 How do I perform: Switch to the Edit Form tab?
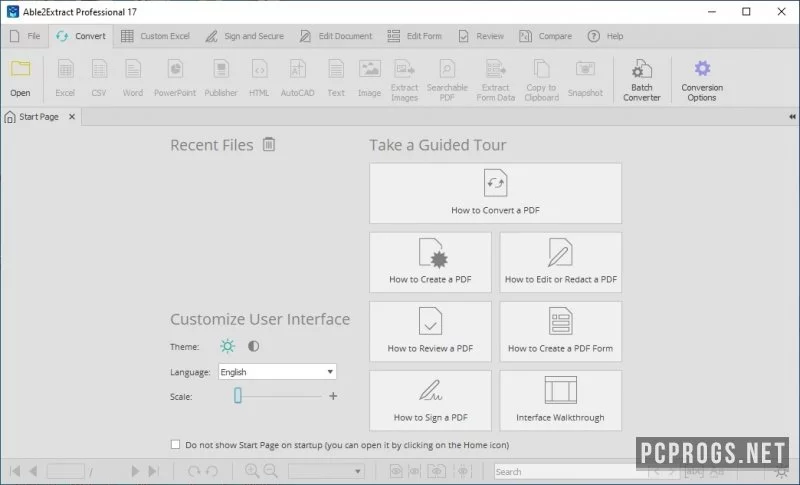pos(415,36)
